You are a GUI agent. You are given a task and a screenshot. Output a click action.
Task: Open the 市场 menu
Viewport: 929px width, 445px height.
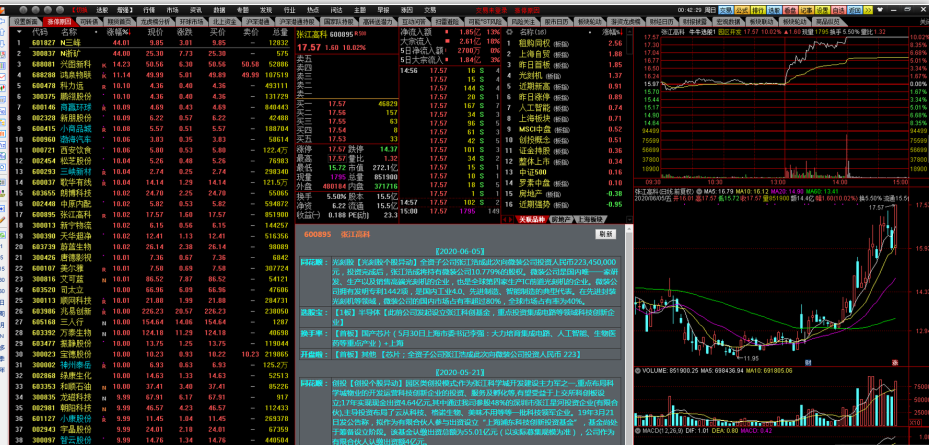click(172, 10)
